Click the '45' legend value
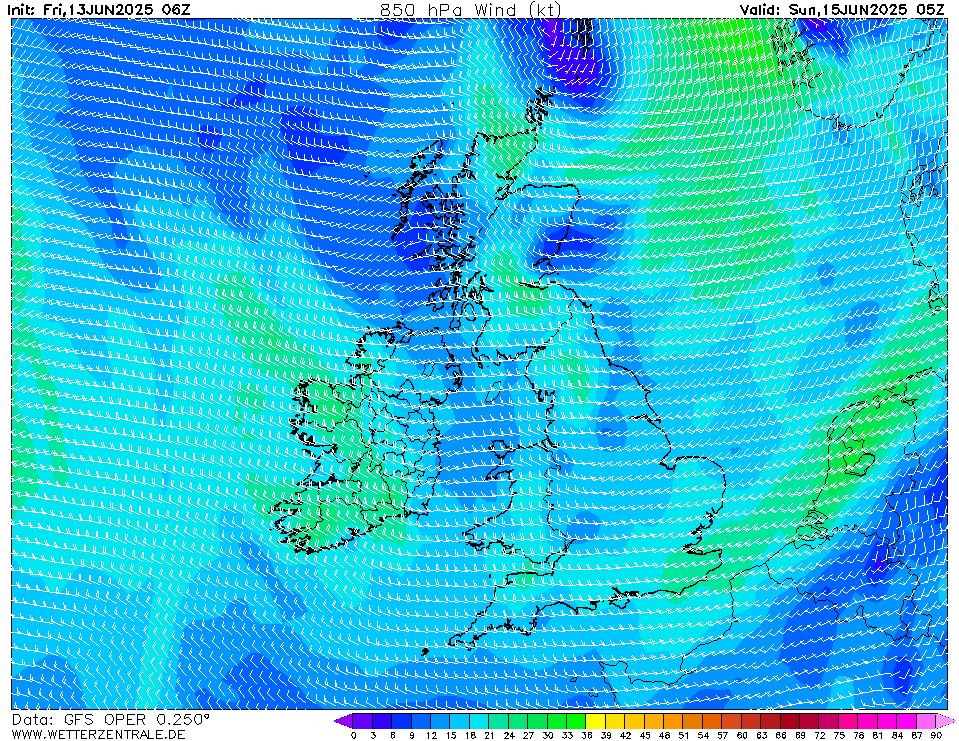959x741 pixels. tap(645, 735)
